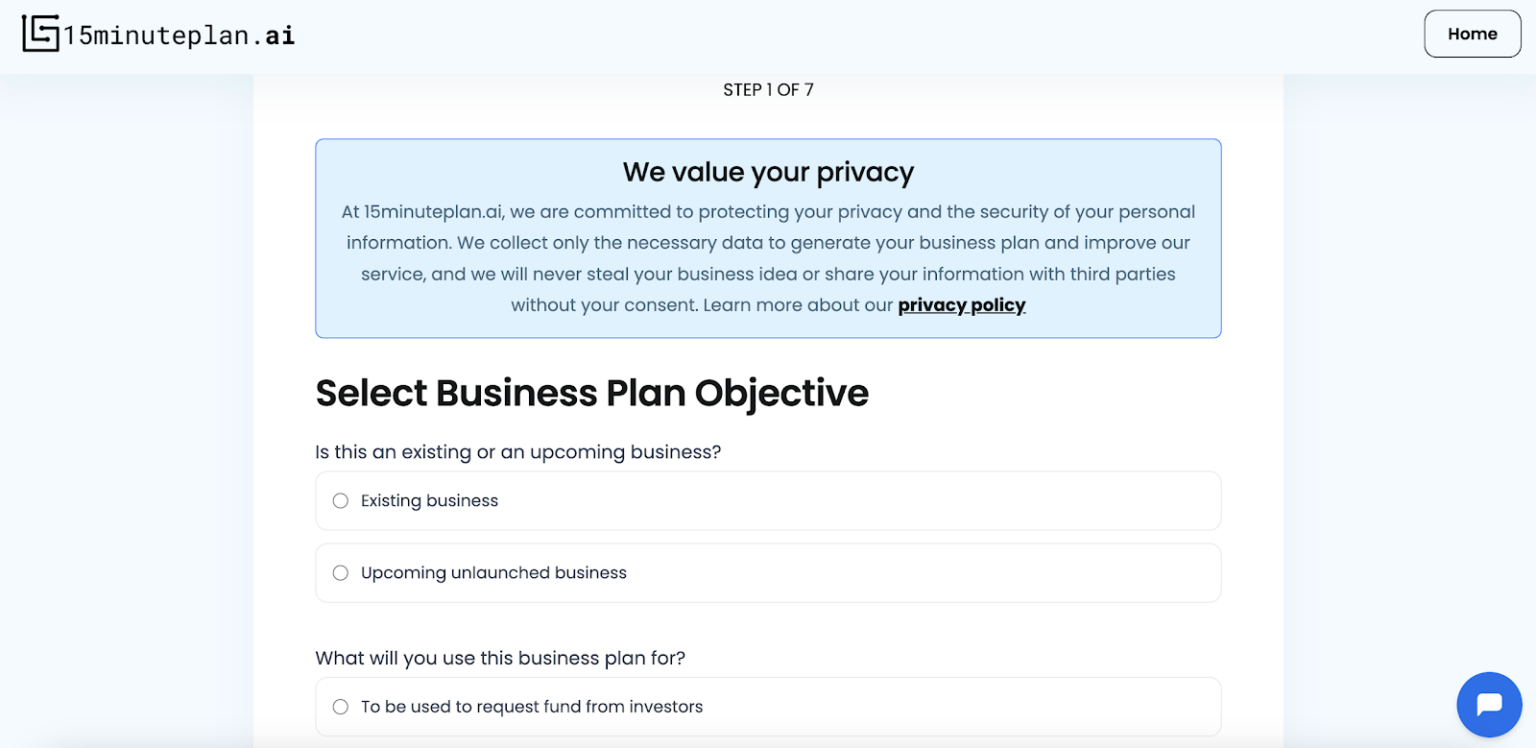Click the Select Business Plan Objective heading
Image resolution: width=1536 pixels, height=748 pixels.
pos(592,393)
